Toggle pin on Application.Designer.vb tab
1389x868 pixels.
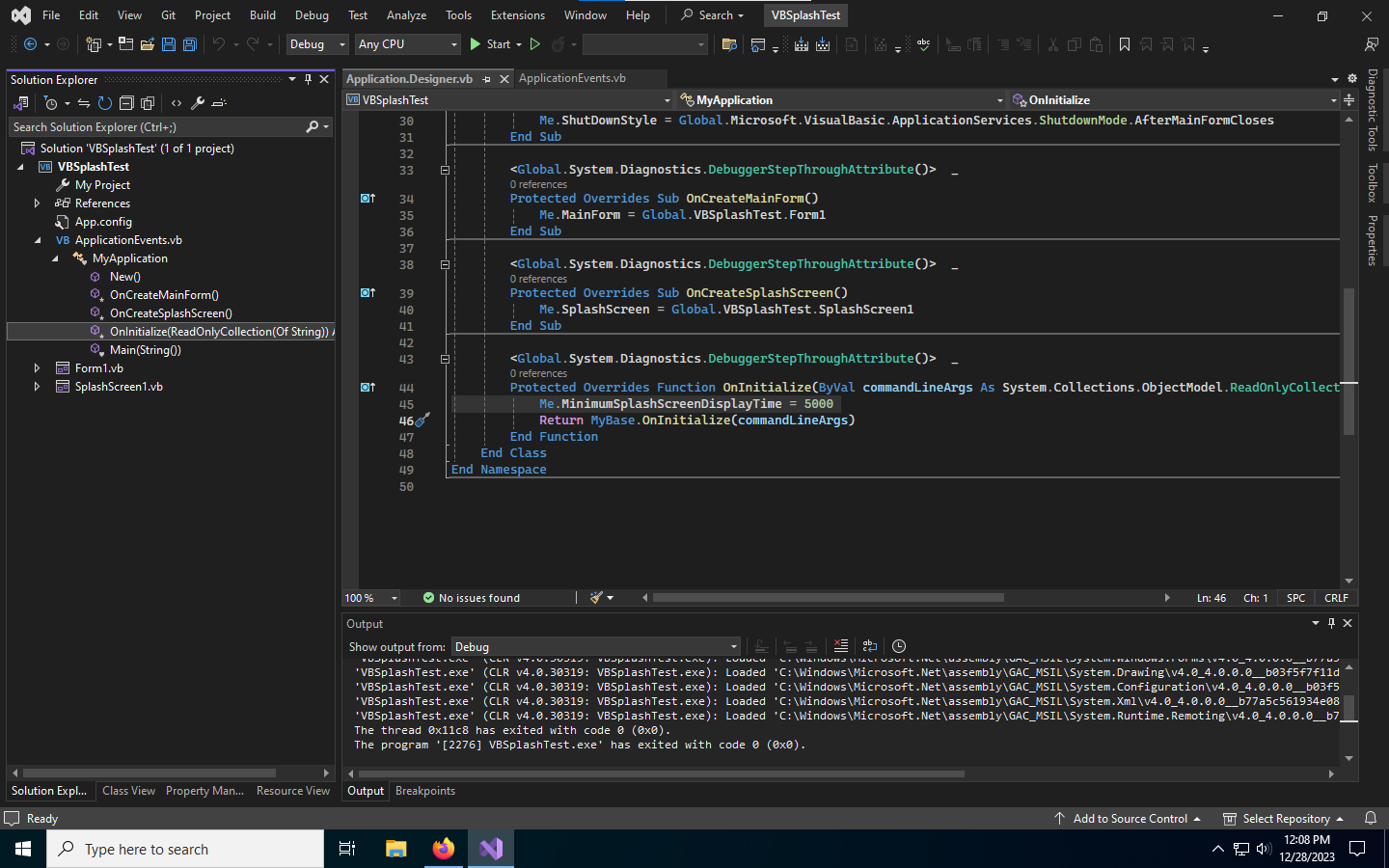[x=487, y=79]
